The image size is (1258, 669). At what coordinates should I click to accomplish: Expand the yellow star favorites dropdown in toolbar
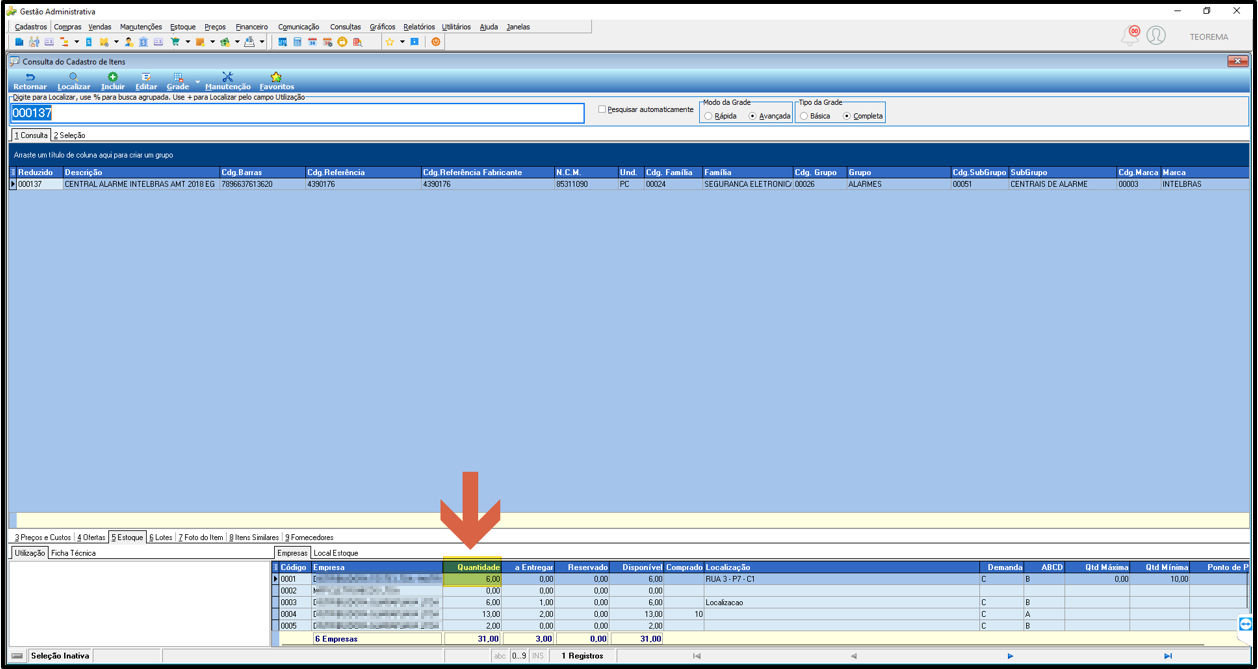[x=402, y=42]
